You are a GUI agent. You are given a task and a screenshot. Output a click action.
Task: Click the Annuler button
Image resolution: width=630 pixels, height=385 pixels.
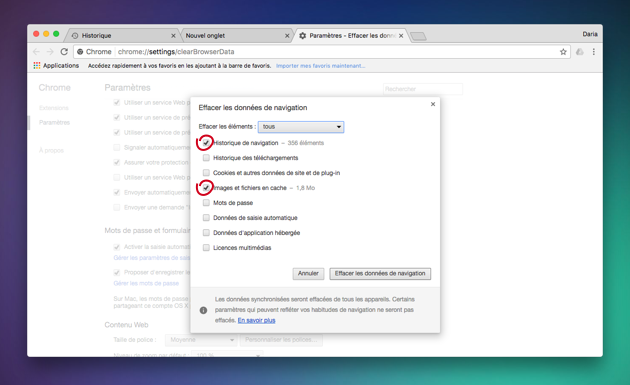pyautogui.click(x=308, y=274)
